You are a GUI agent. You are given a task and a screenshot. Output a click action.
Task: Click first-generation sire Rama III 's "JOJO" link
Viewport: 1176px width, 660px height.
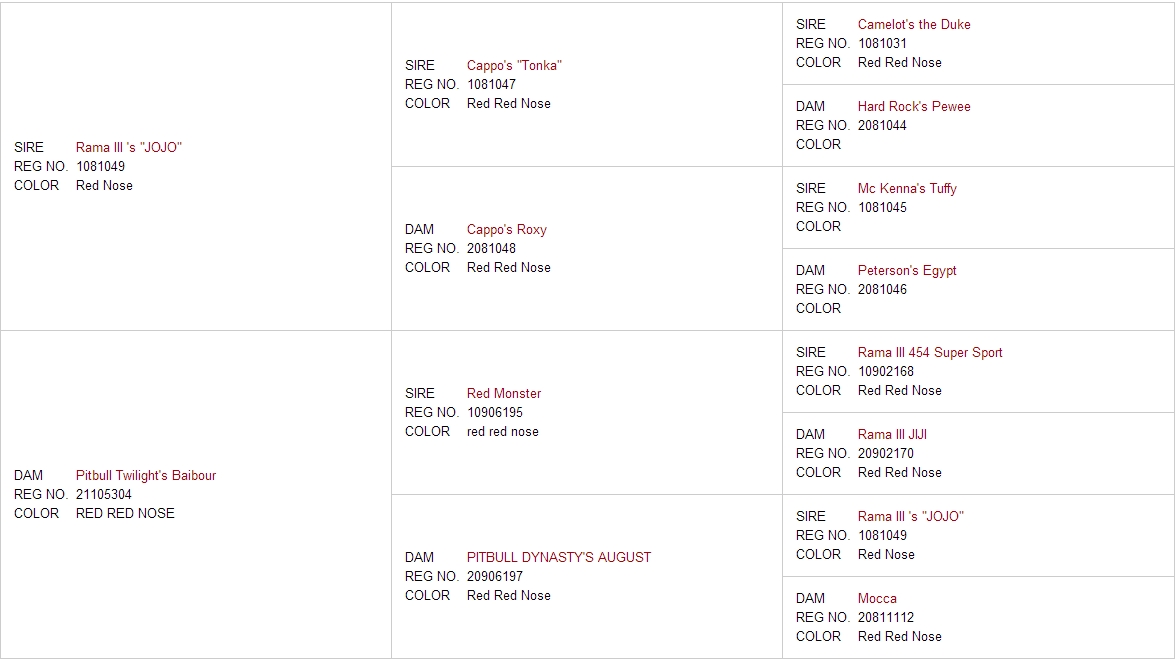pyautogui.click(x=128, y=148)
